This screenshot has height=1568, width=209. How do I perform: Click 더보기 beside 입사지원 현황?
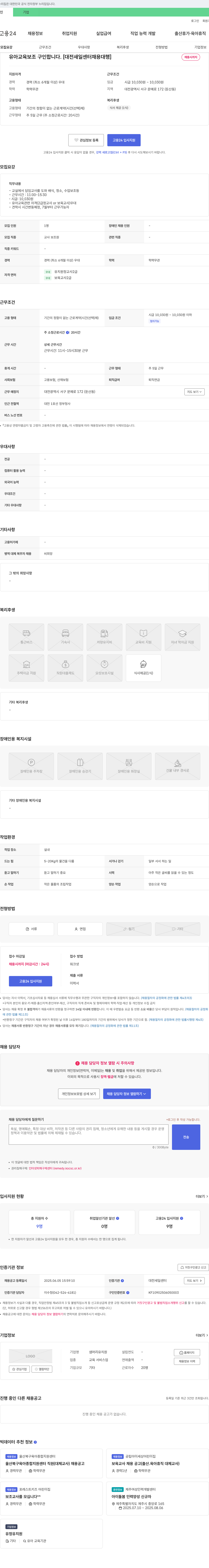tap(201, 1196)
